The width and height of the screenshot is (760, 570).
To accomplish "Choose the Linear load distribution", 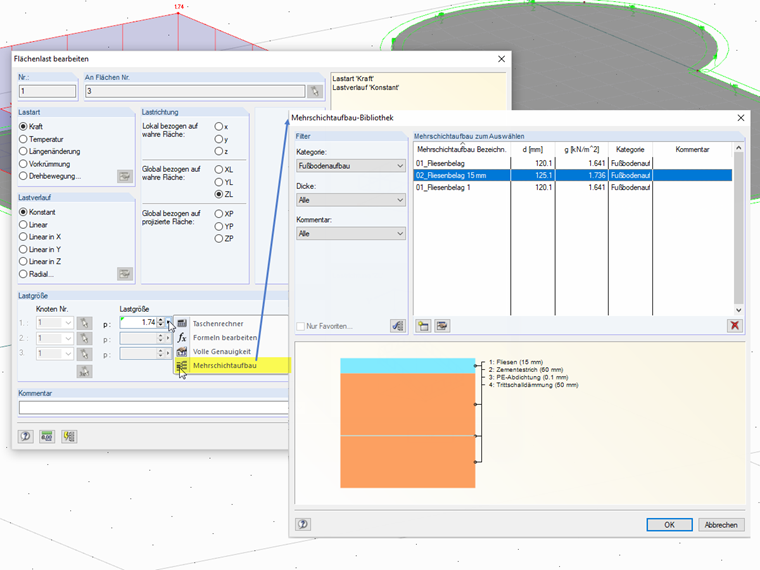I will [x=23, y=224].
